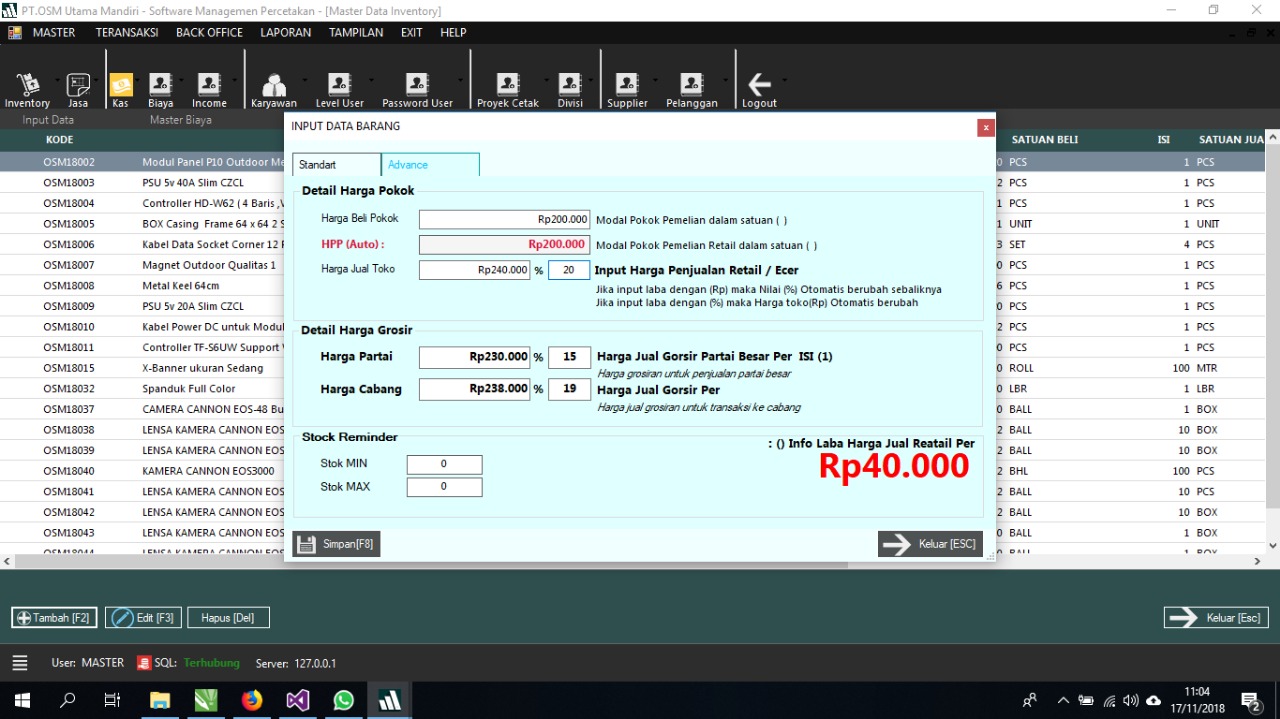Open Task View on taskbar
Viewport: 1280px width, 719px height.
coord(113,700)
